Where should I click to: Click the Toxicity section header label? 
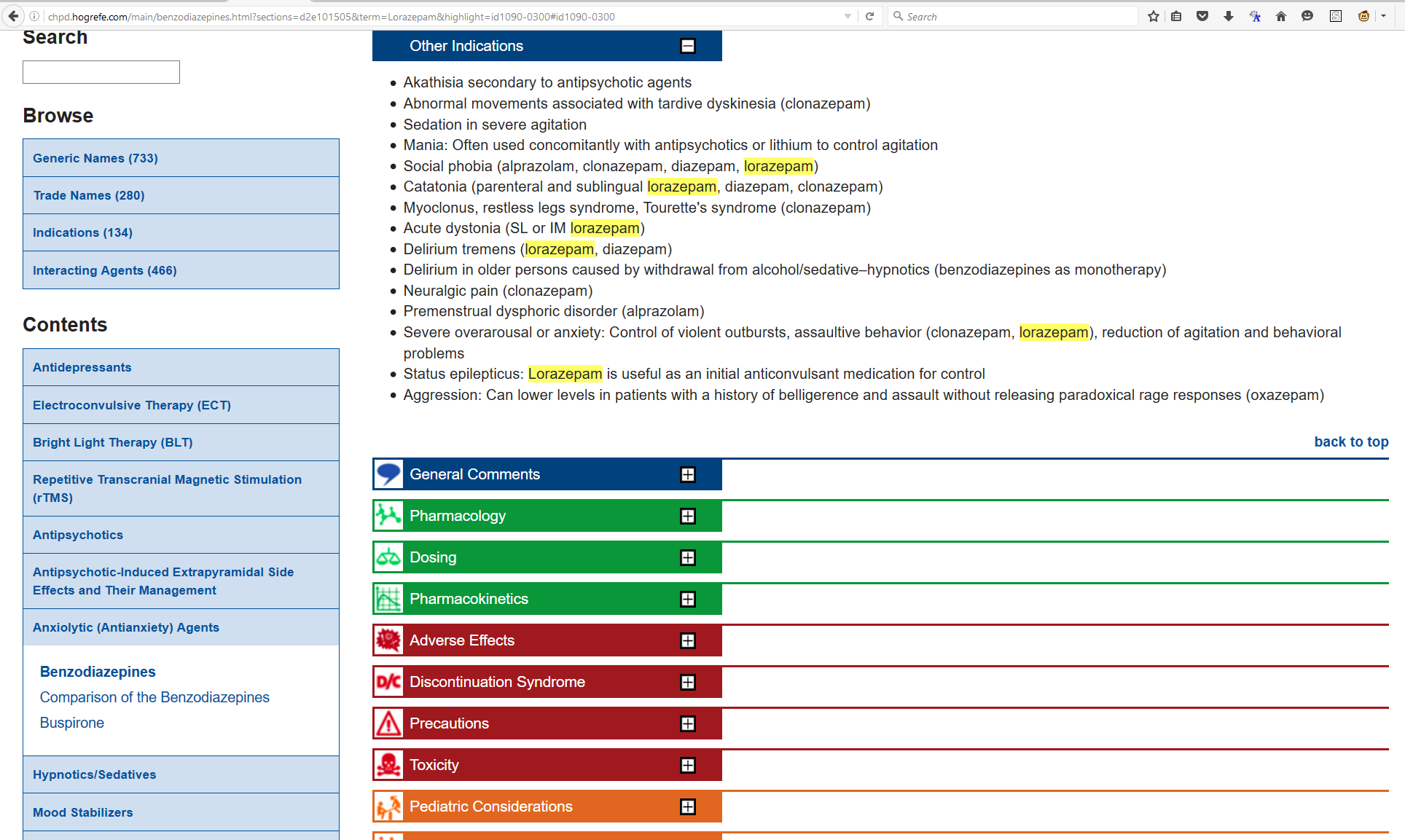(434, 765)
